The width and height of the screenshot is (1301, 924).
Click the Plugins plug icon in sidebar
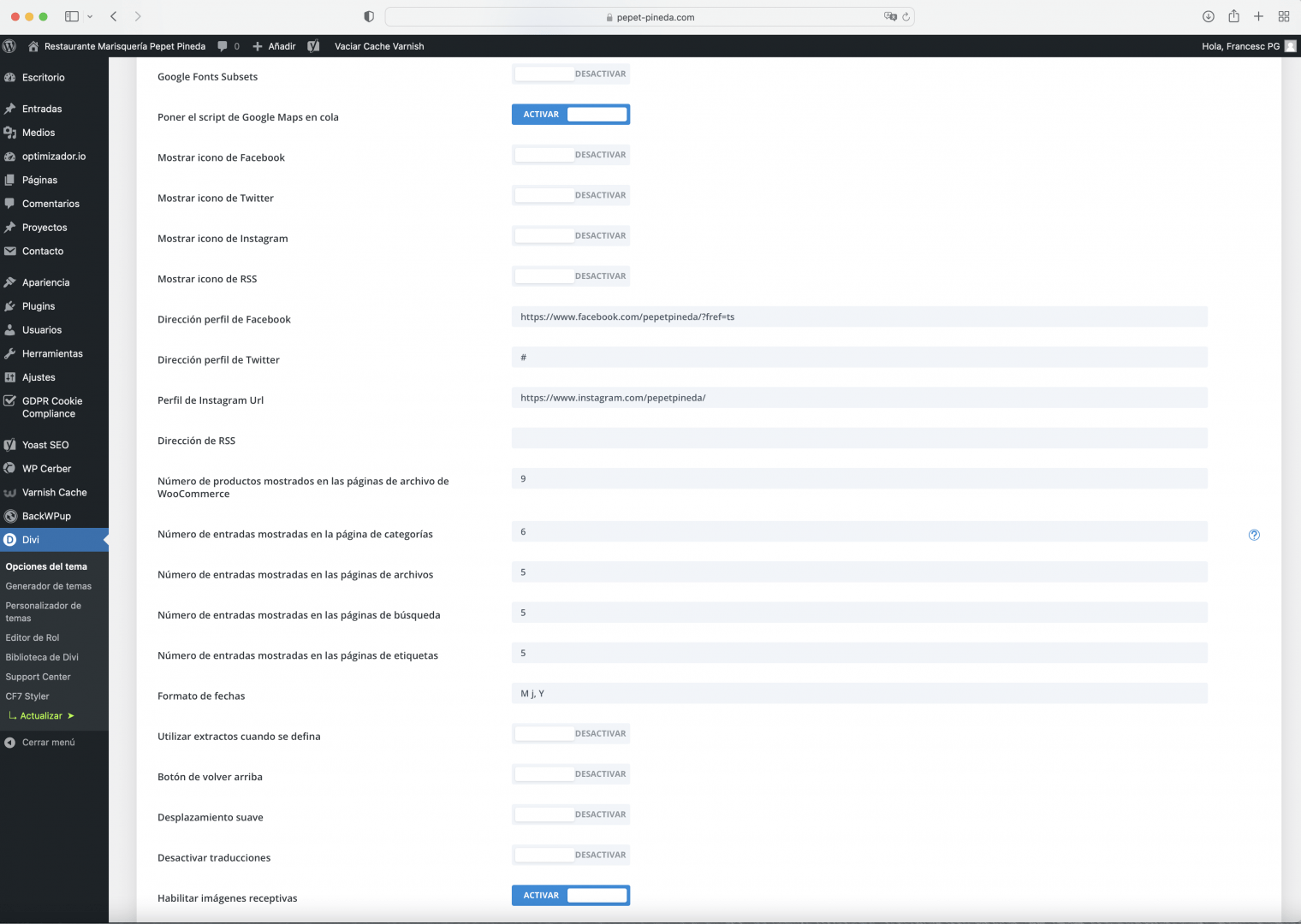click(10, 306)
